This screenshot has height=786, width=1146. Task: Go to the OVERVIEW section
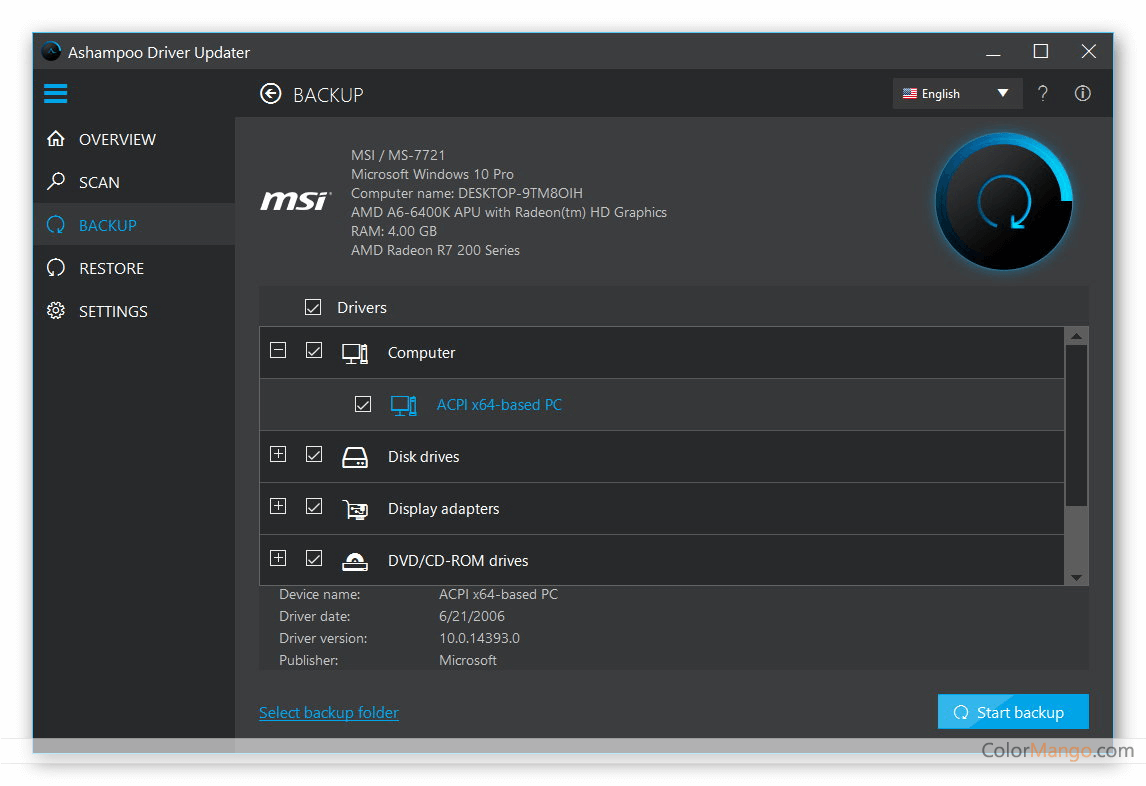117,139
